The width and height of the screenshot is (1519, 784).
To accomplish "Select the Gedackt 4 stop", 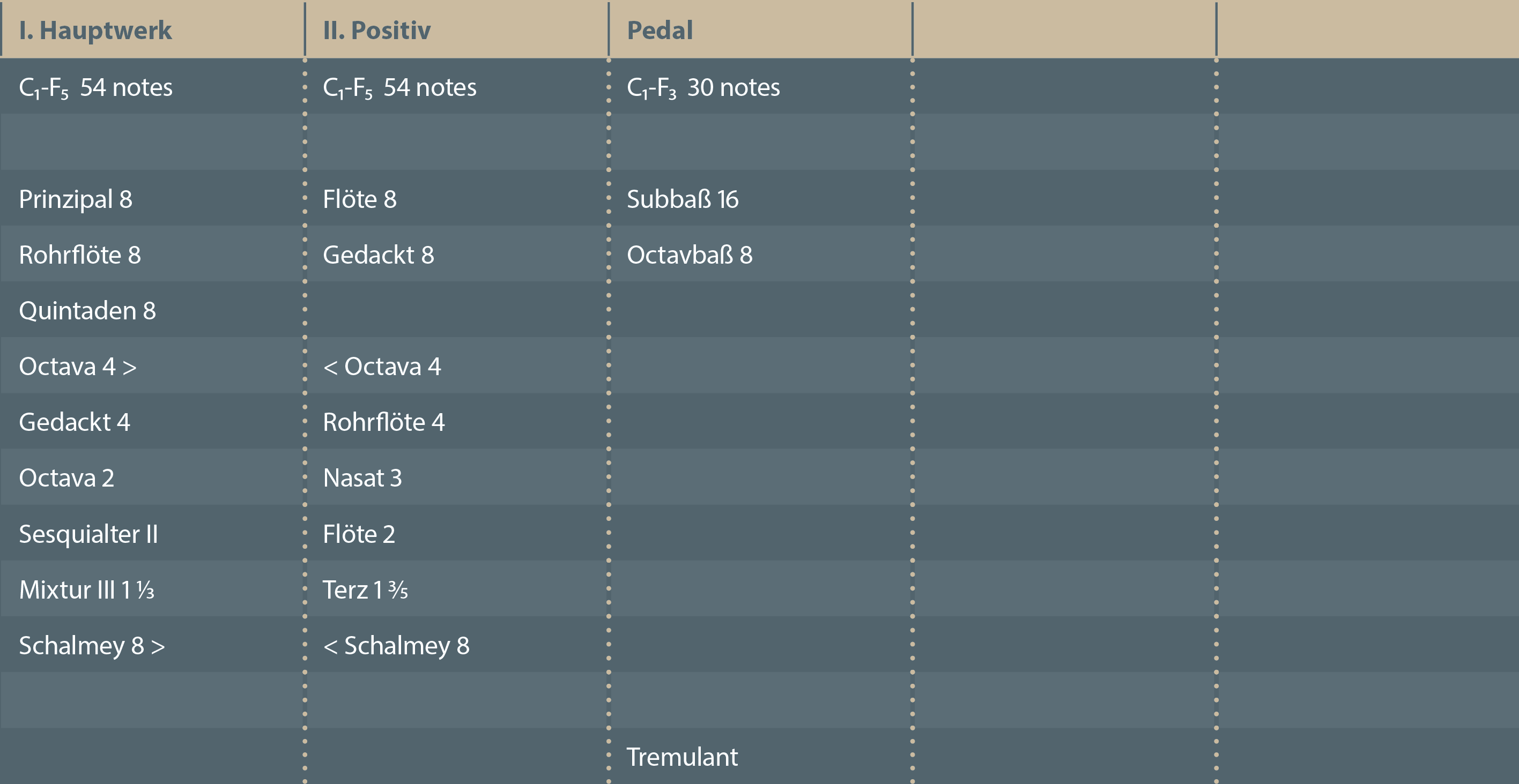I will 75,422.
